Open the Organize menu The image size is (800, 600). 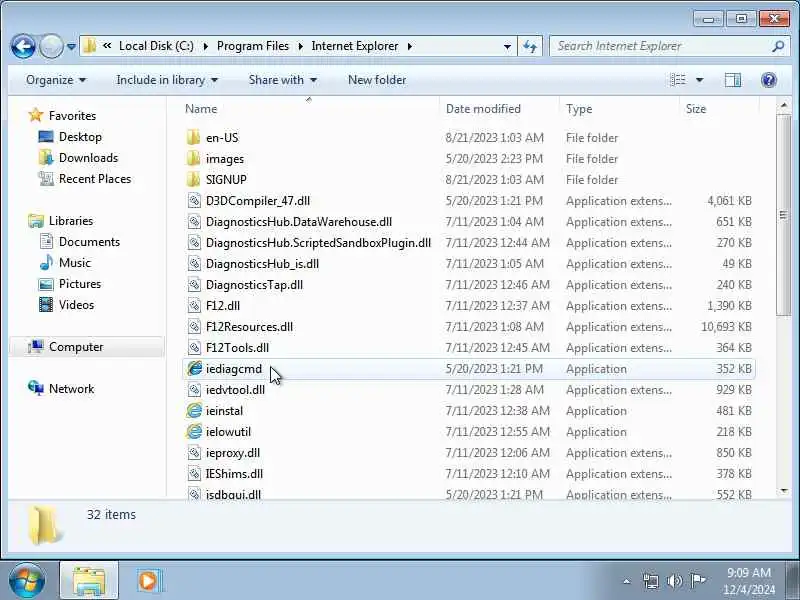pyautogui.click(x=56, y=80)
